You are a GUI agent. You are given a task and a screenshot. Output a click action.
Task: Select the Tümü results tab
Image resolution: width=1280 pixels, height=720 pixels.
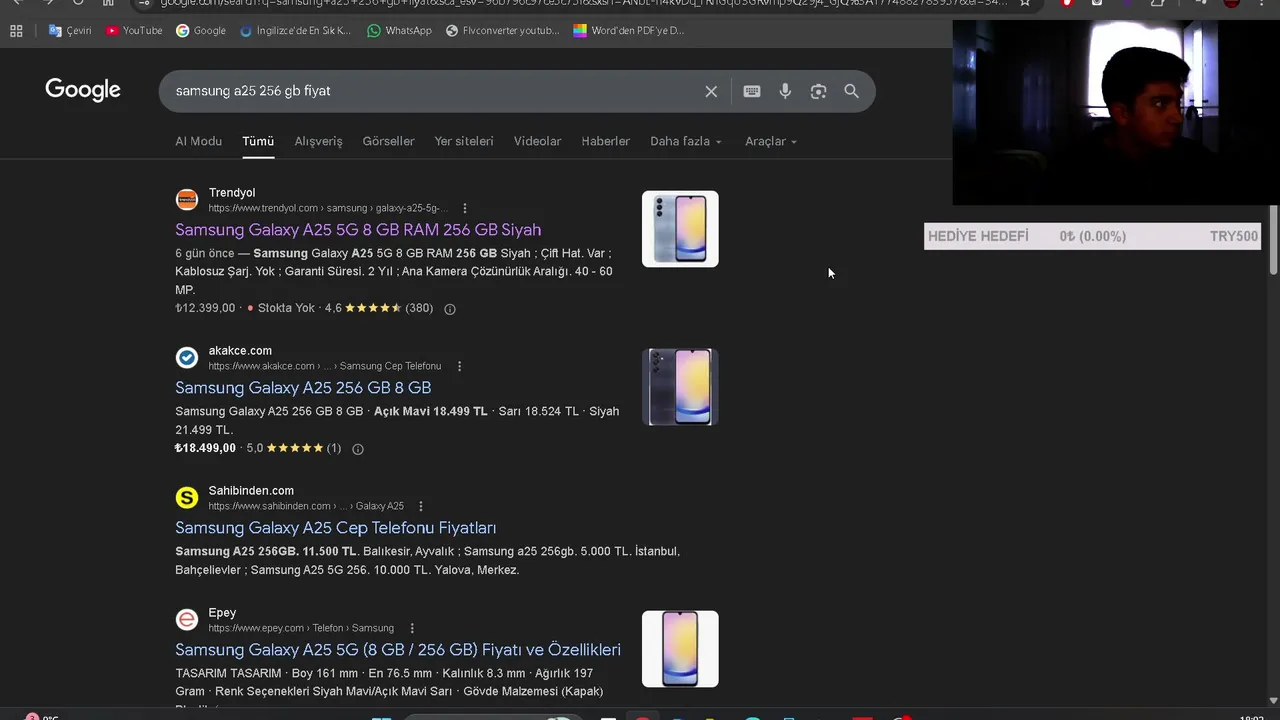coord(258,141)
